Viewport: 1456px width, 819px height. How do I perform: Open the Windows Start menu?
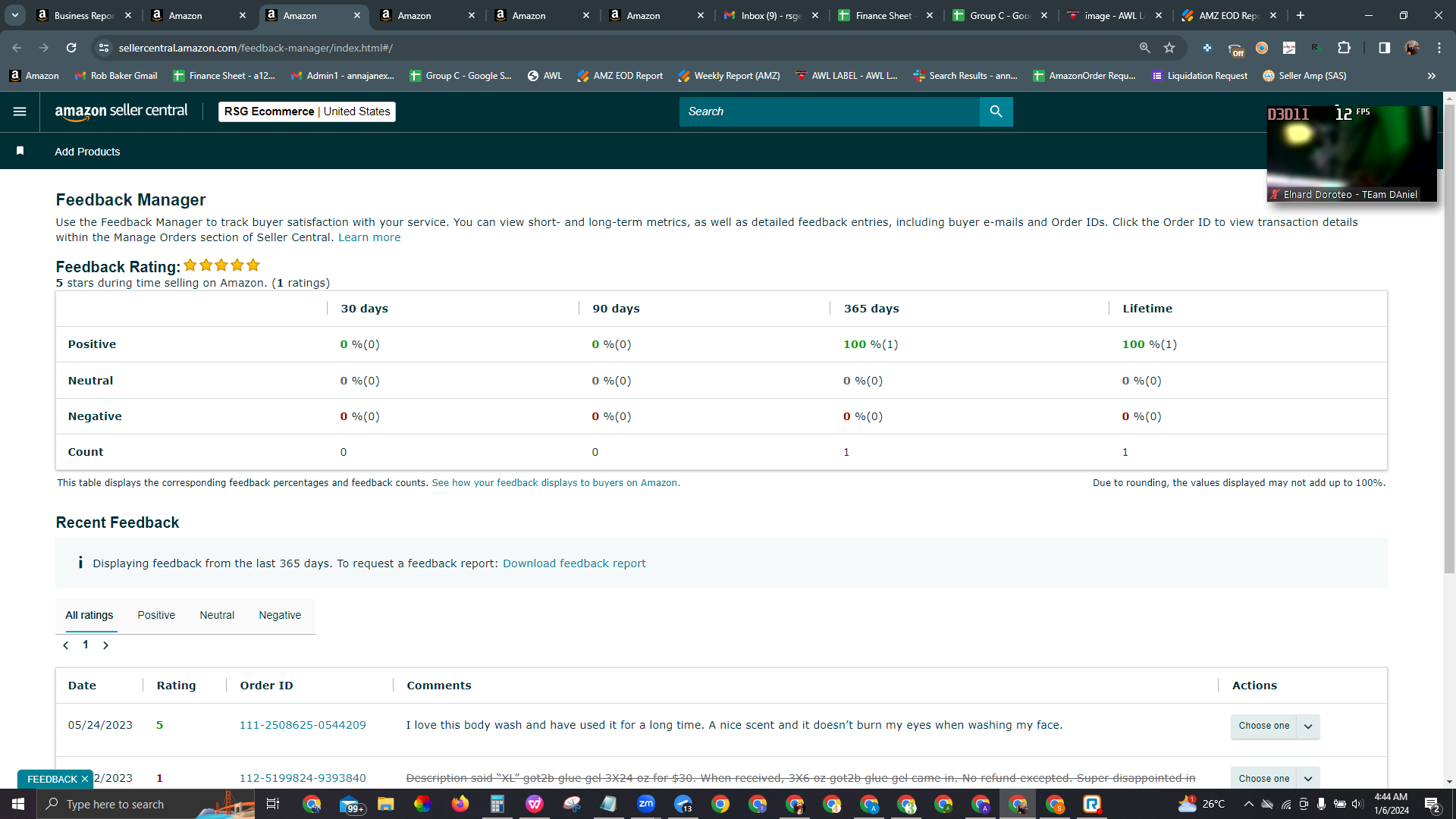tap(18, 804)
